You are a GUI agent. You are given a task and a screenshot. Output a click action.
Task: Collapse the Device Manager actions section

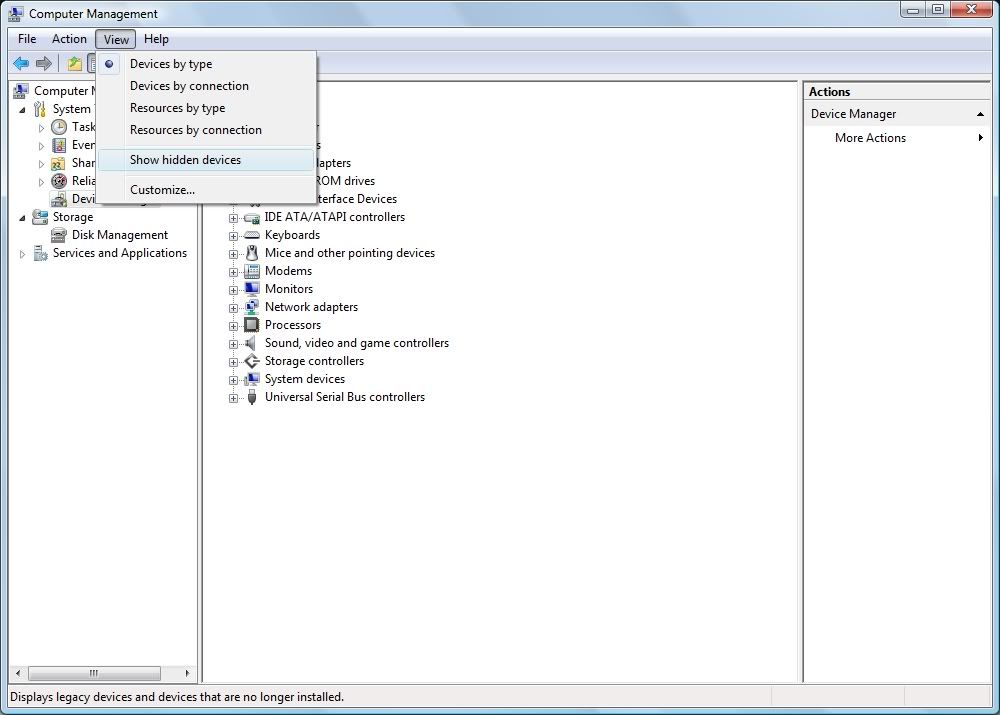click(x=980, y=114)
